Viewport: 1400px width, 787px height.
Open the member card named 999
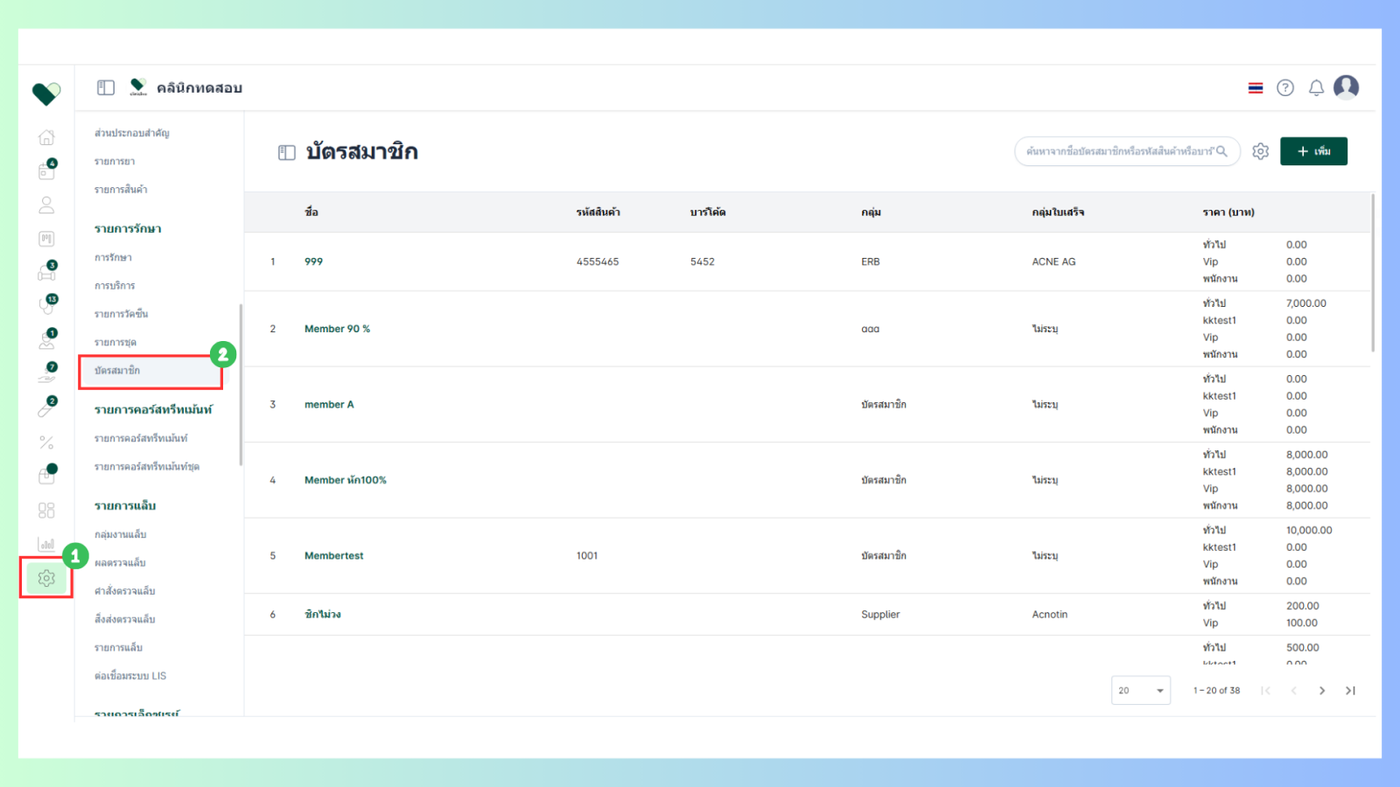(x=314, y=262)
